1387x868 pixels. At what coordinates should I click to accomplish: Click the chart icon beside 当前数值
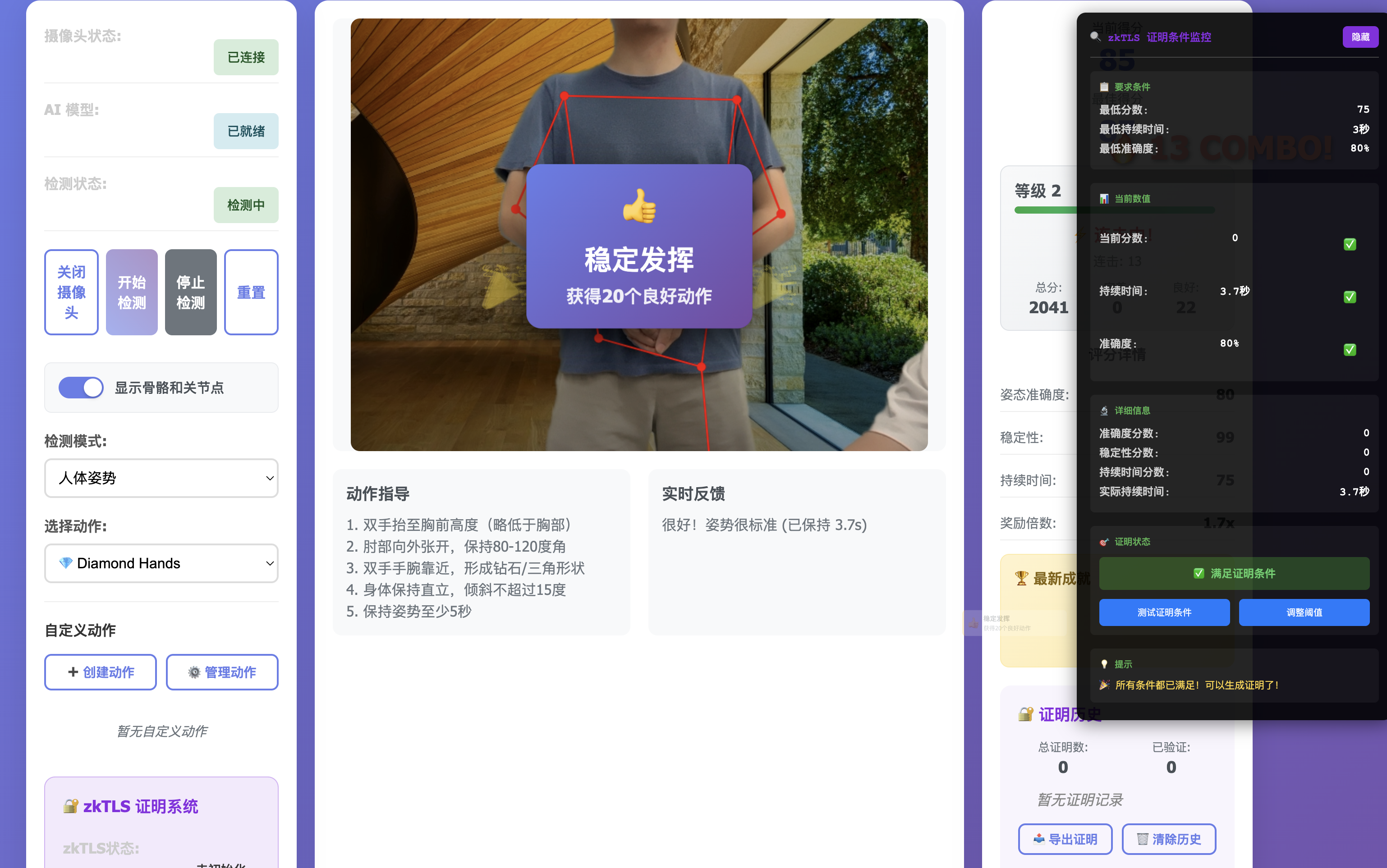(x=1104, y=199)
